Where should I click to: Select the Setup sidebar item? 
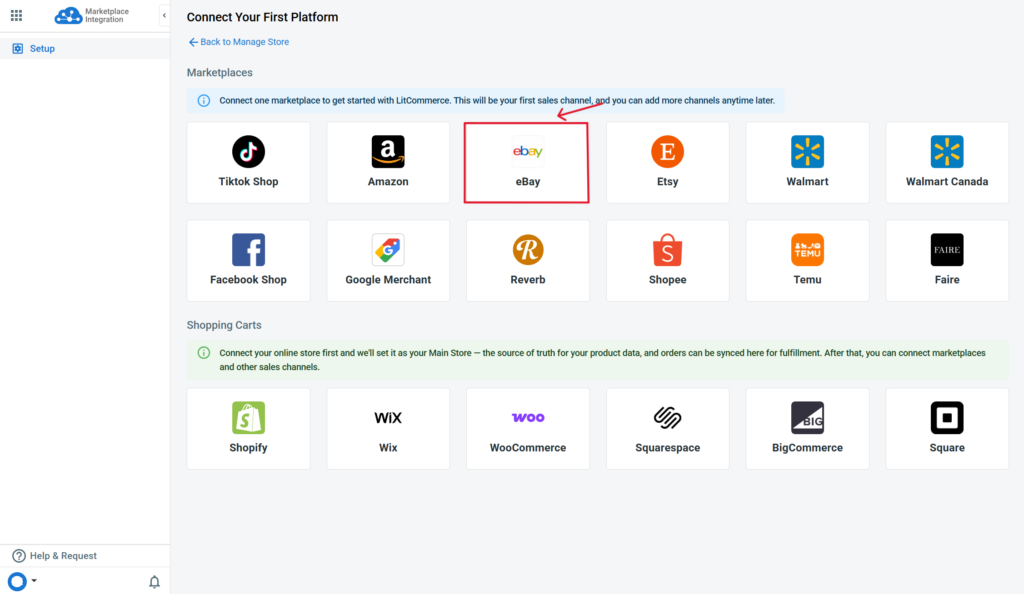pyautogui.click(x=85, y=48)
